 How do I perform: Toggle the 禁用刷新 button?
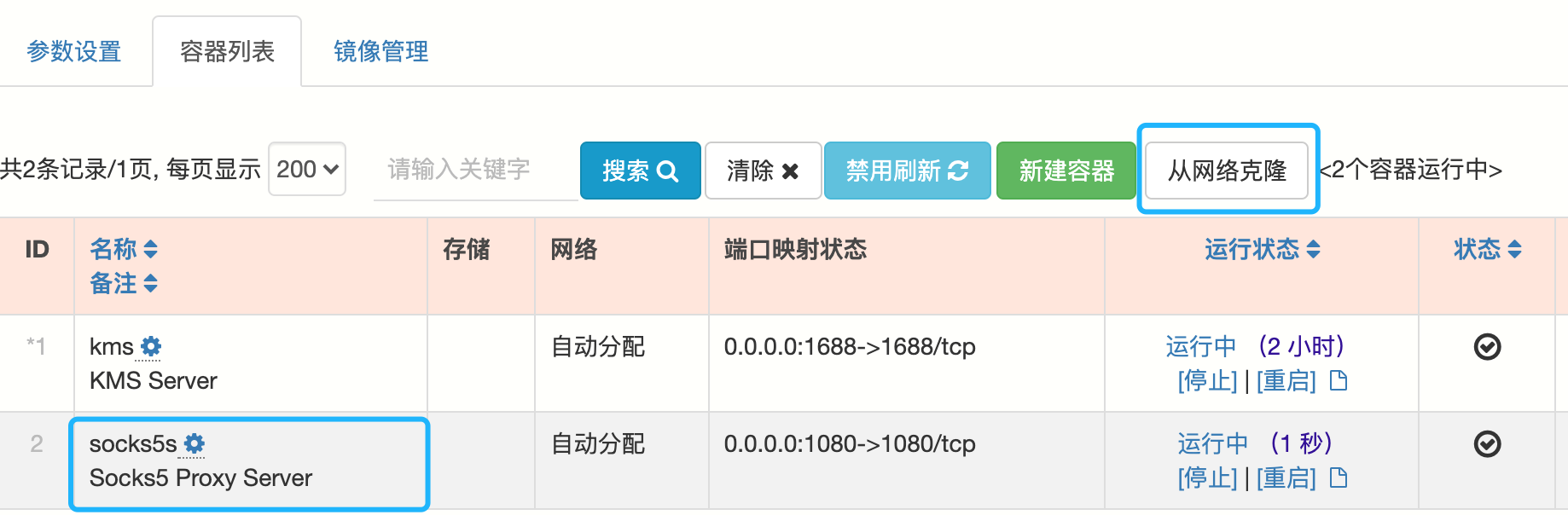907,171
